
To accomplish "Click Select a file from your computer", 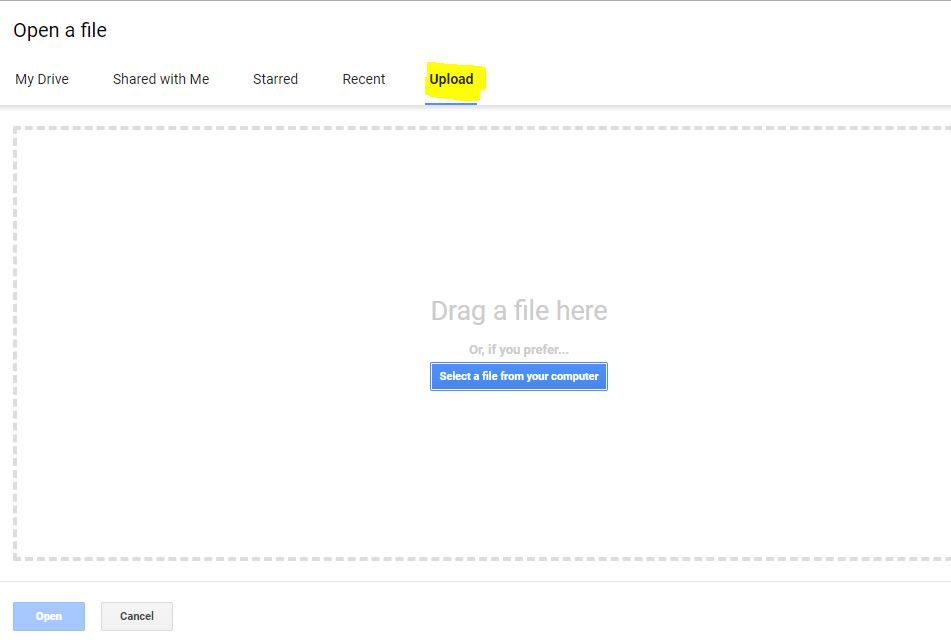I will point(519,376).
